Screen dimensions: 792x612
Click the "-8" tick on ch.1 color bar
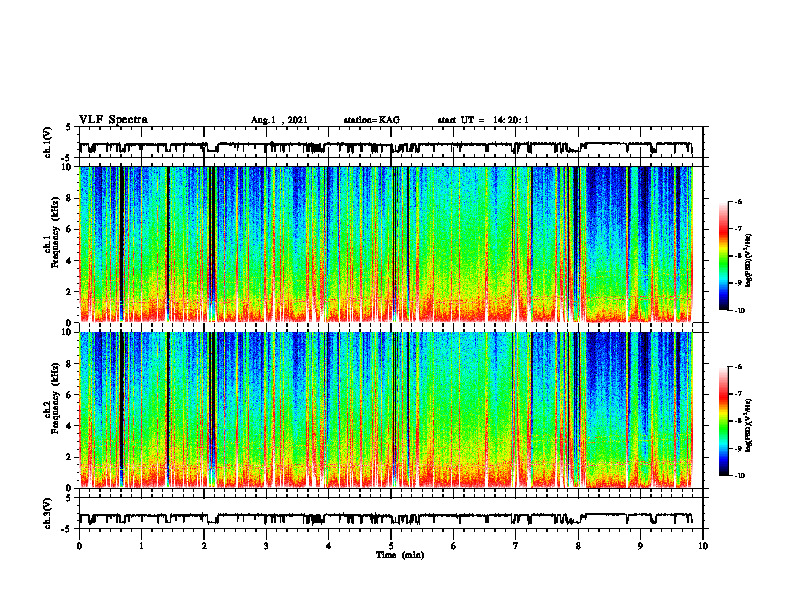738,256
